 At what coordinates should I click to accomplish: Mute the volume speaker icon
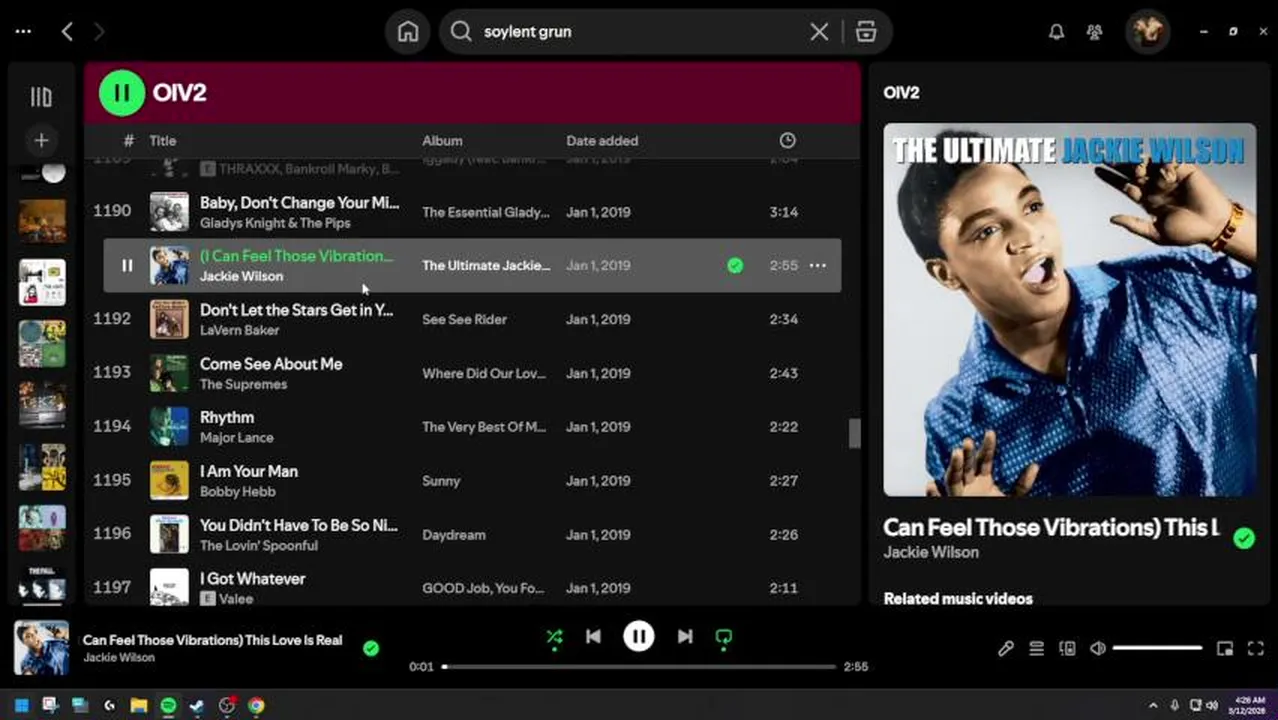[1098, 649]
